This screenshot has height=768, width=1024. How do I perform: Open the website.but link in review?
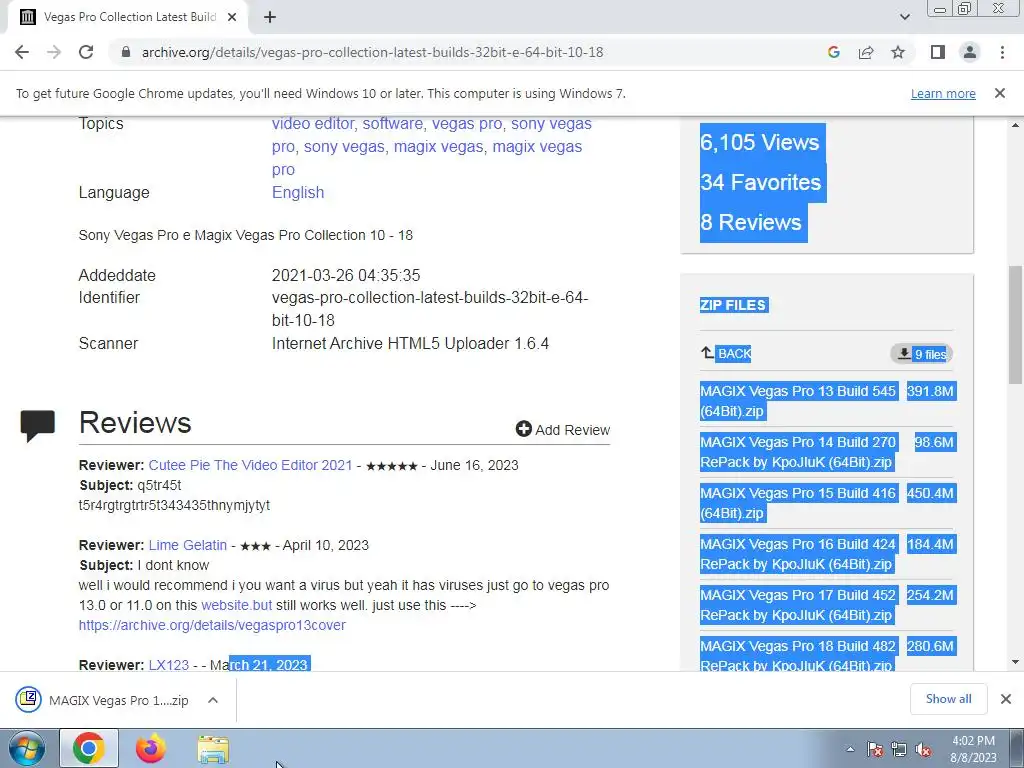click(236, 605)
